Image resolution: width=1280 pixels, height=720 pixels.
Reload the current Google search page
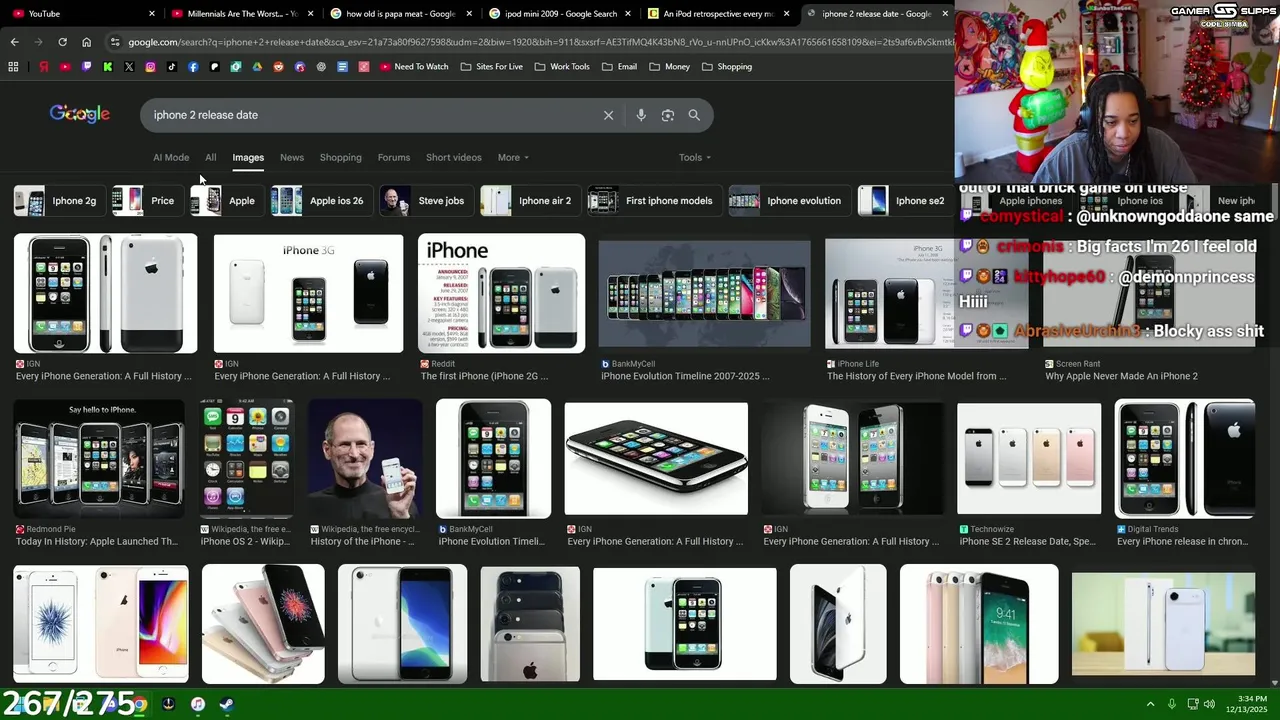point(62,42)
